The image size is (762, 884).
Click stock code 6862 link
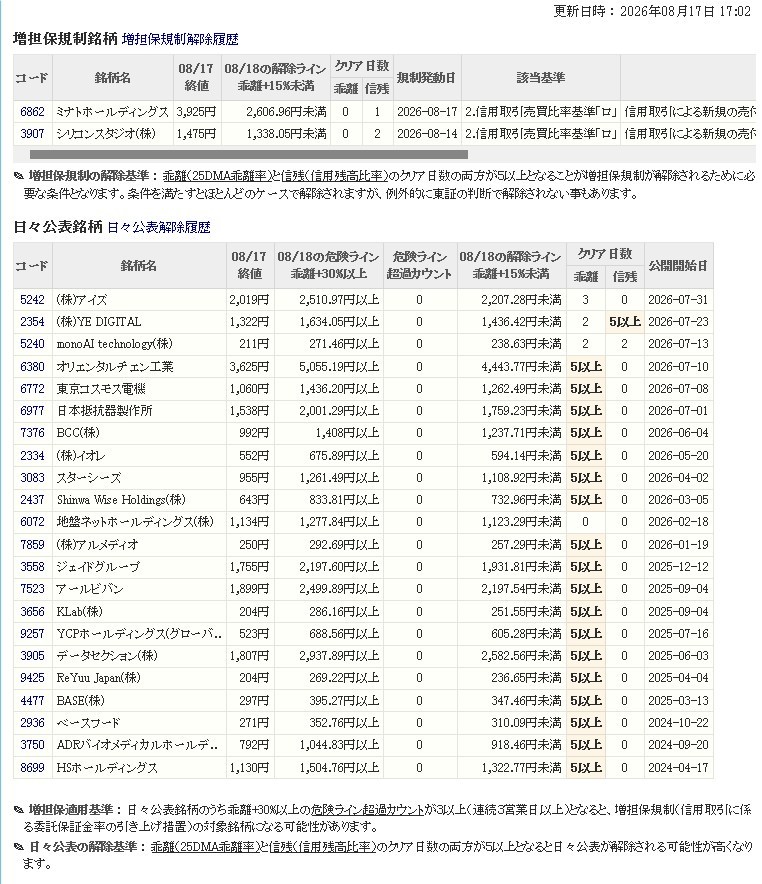point(32,112)
